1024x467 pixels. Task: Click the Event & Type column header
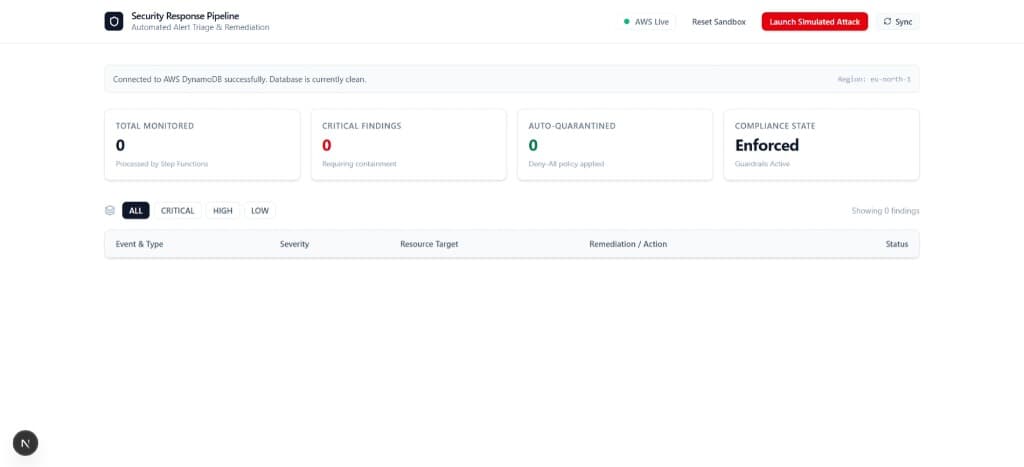coord(139,244)
